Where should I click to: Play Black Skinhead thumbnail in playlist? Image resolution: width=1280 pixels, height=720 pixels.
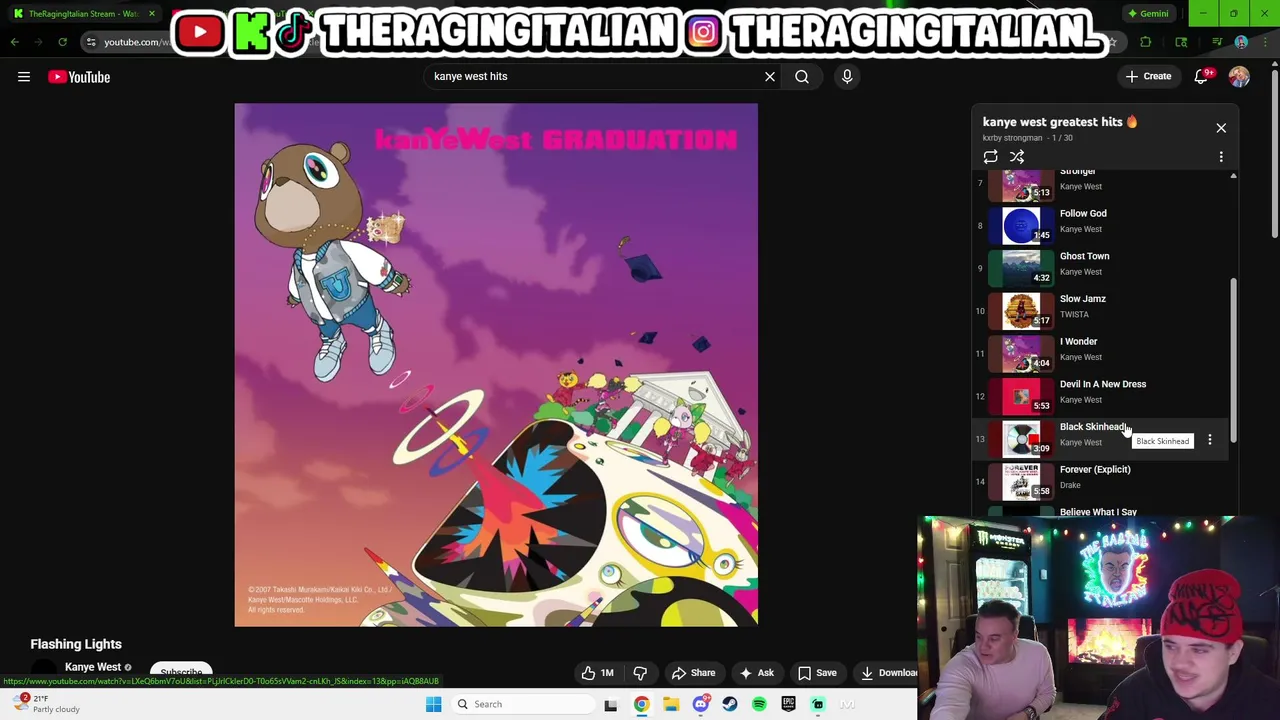click(1022, 439)
